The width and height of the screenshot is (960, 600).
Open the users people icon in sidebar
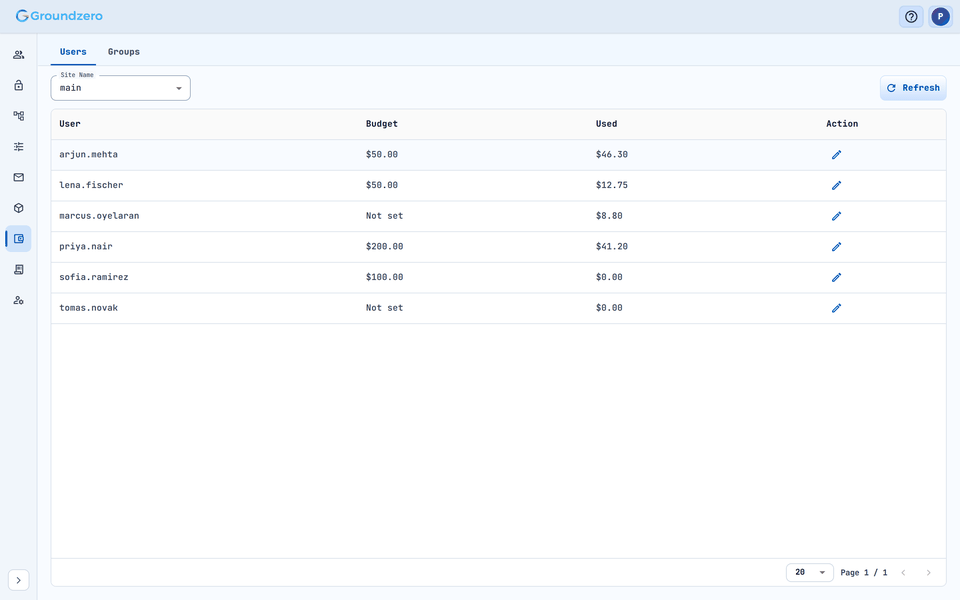click(x=18, y=54)
